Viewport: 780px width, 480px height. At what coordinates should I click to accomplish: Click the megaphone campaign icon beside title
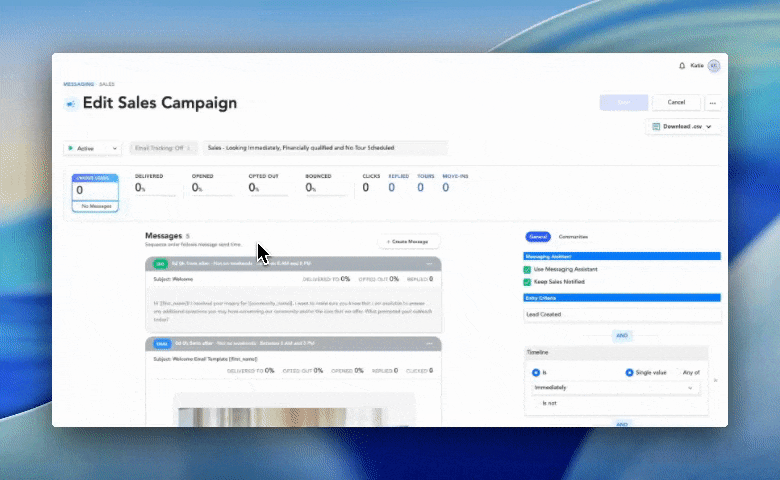coord(71,104)
